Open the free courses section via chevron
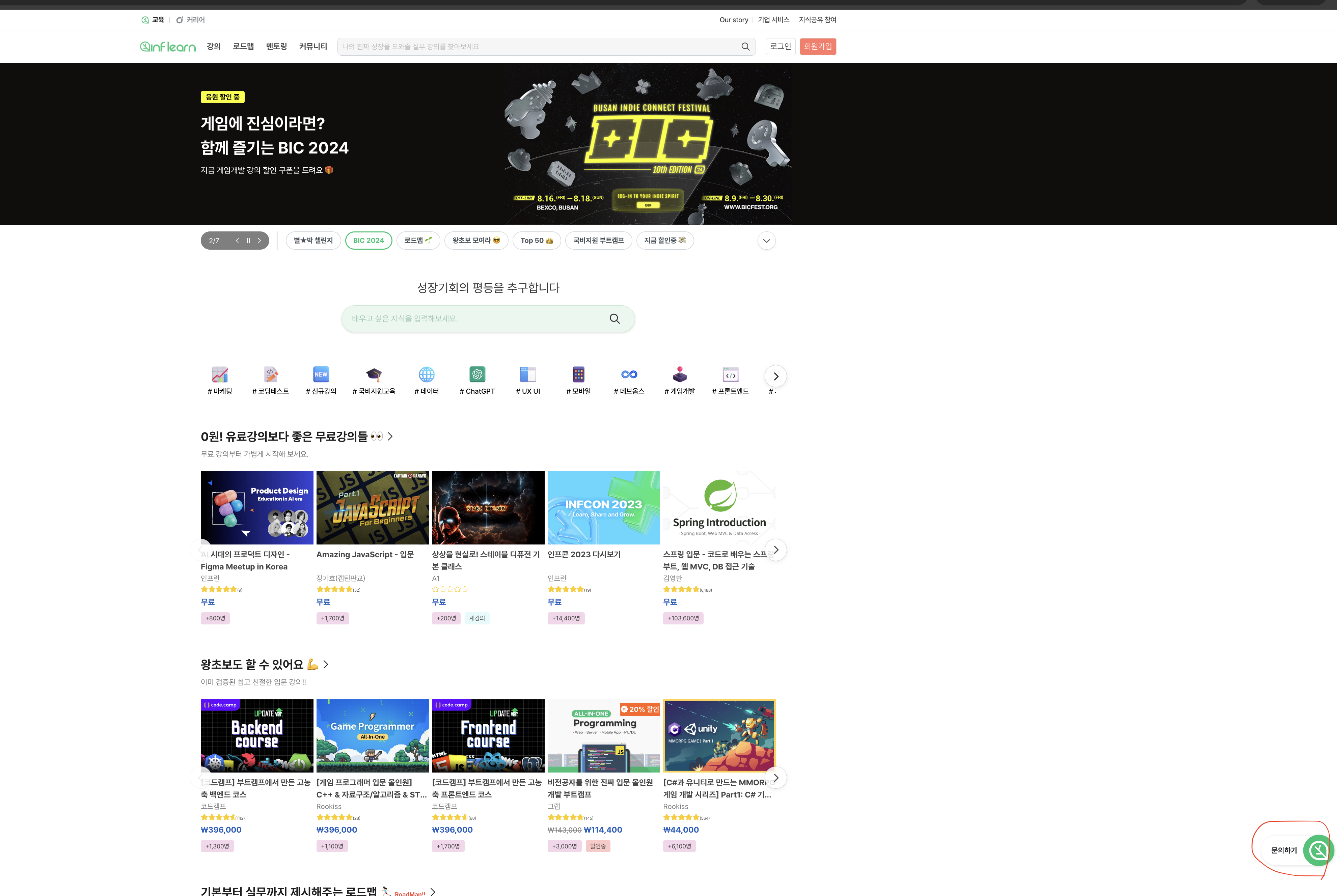The image size is (1337, 896). click(x=390, y=437)
